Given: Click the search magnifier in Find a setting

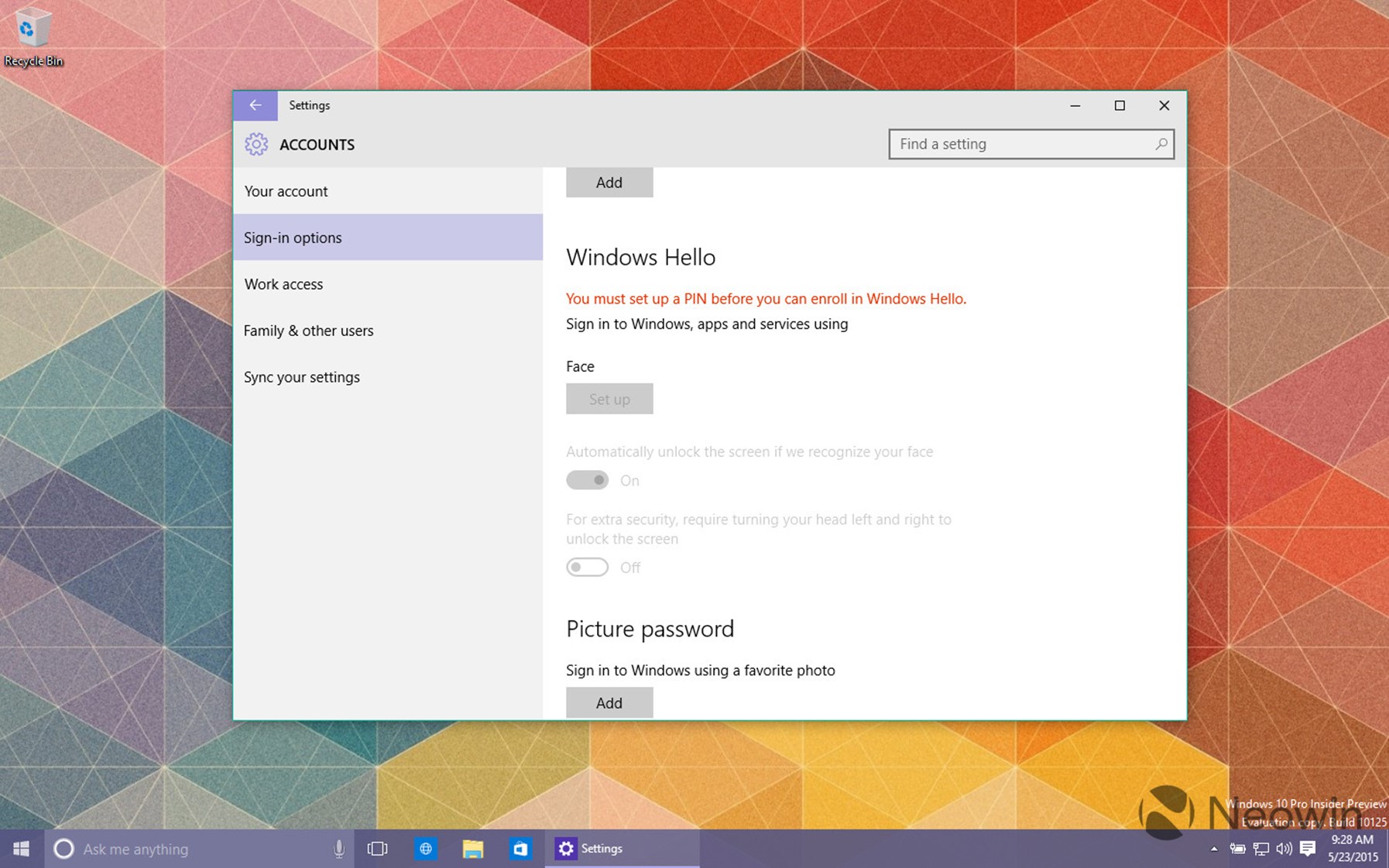Looking at the screenshot, I should tap(1161, 144).
